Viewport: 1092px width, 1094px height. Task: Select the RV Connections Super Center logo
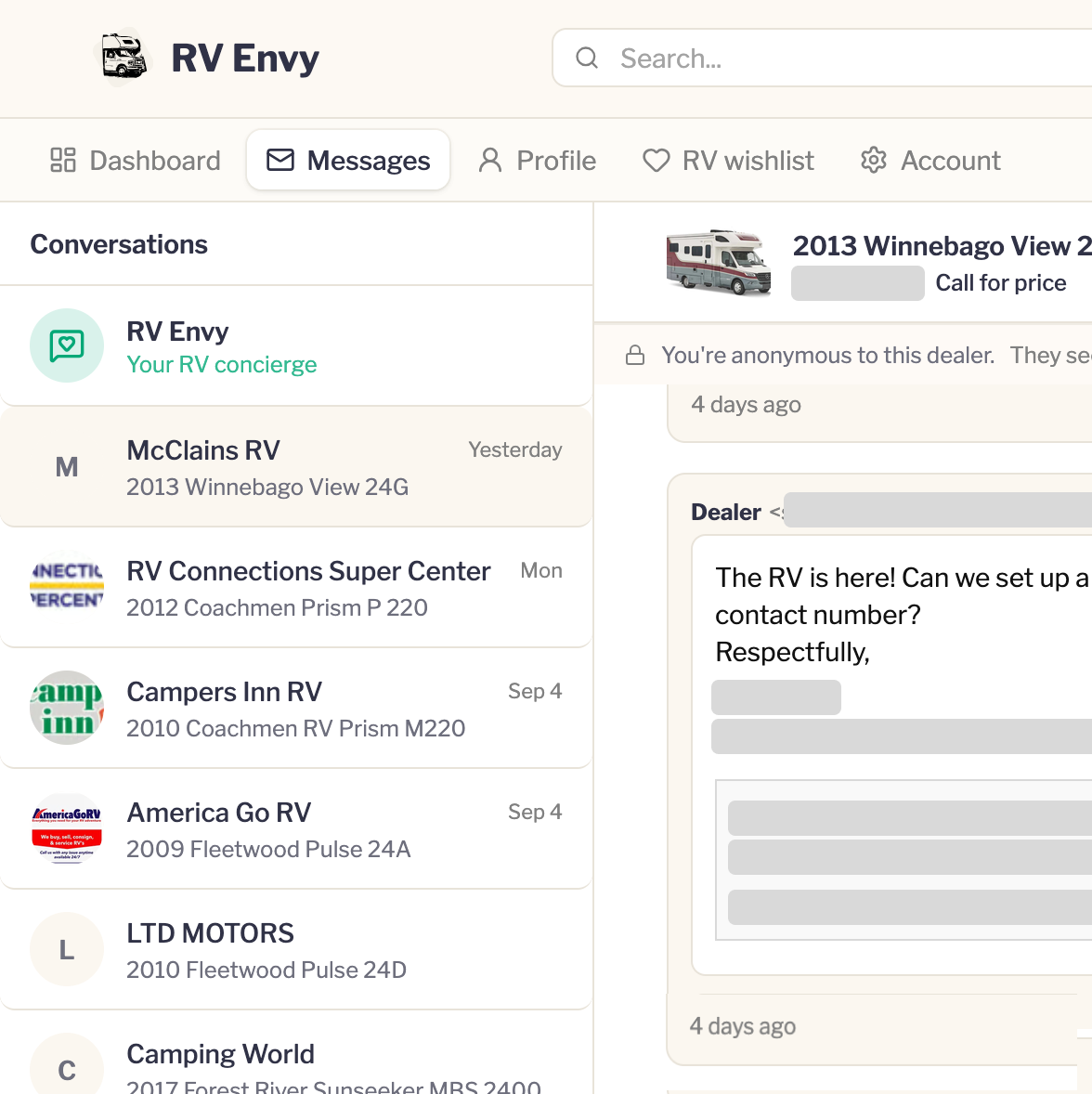coord(67,587)
